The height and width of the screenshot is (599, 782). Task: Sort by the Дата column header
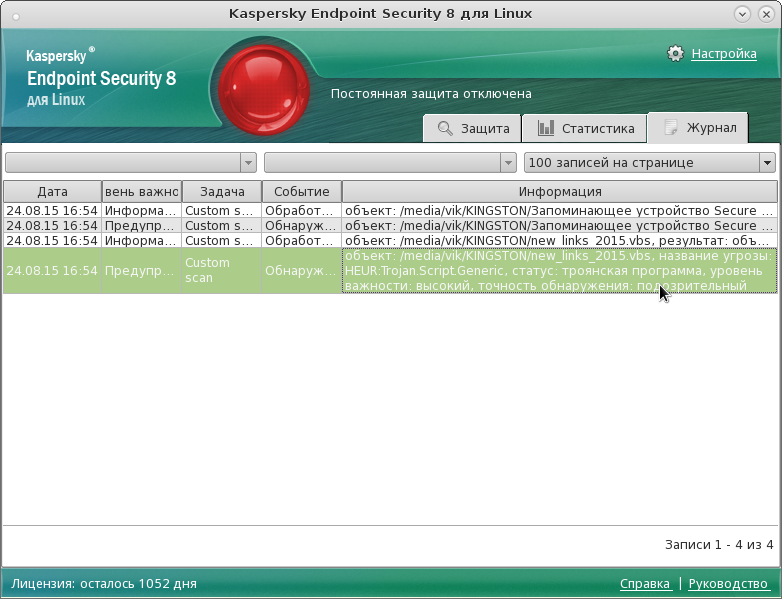point(52,192)
